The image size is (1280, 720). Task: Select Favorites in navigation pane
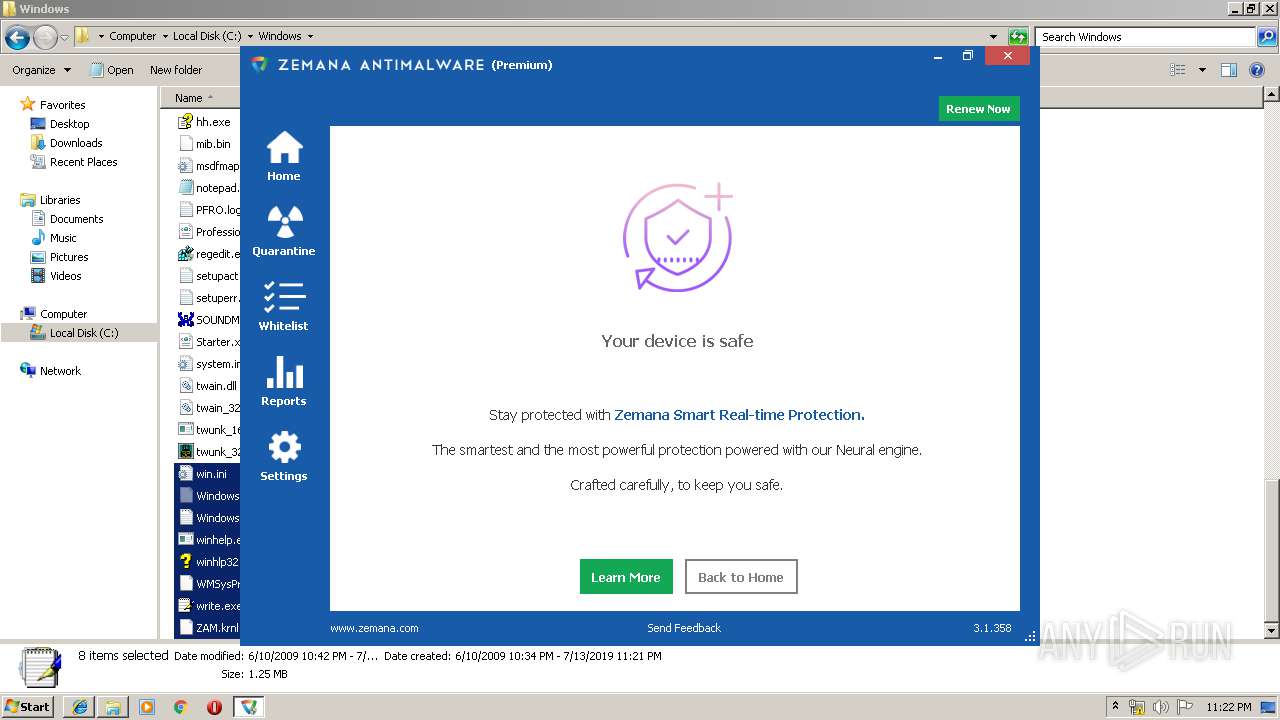pos(62,105)
